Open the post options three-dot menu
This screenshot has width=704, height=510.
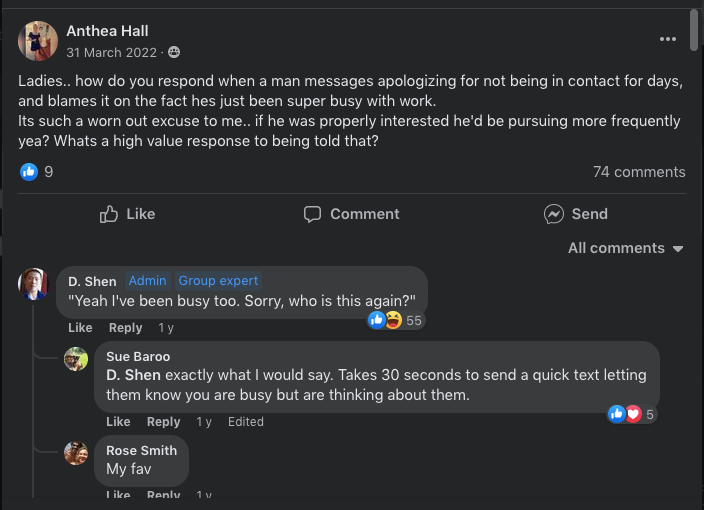point(668,39)
